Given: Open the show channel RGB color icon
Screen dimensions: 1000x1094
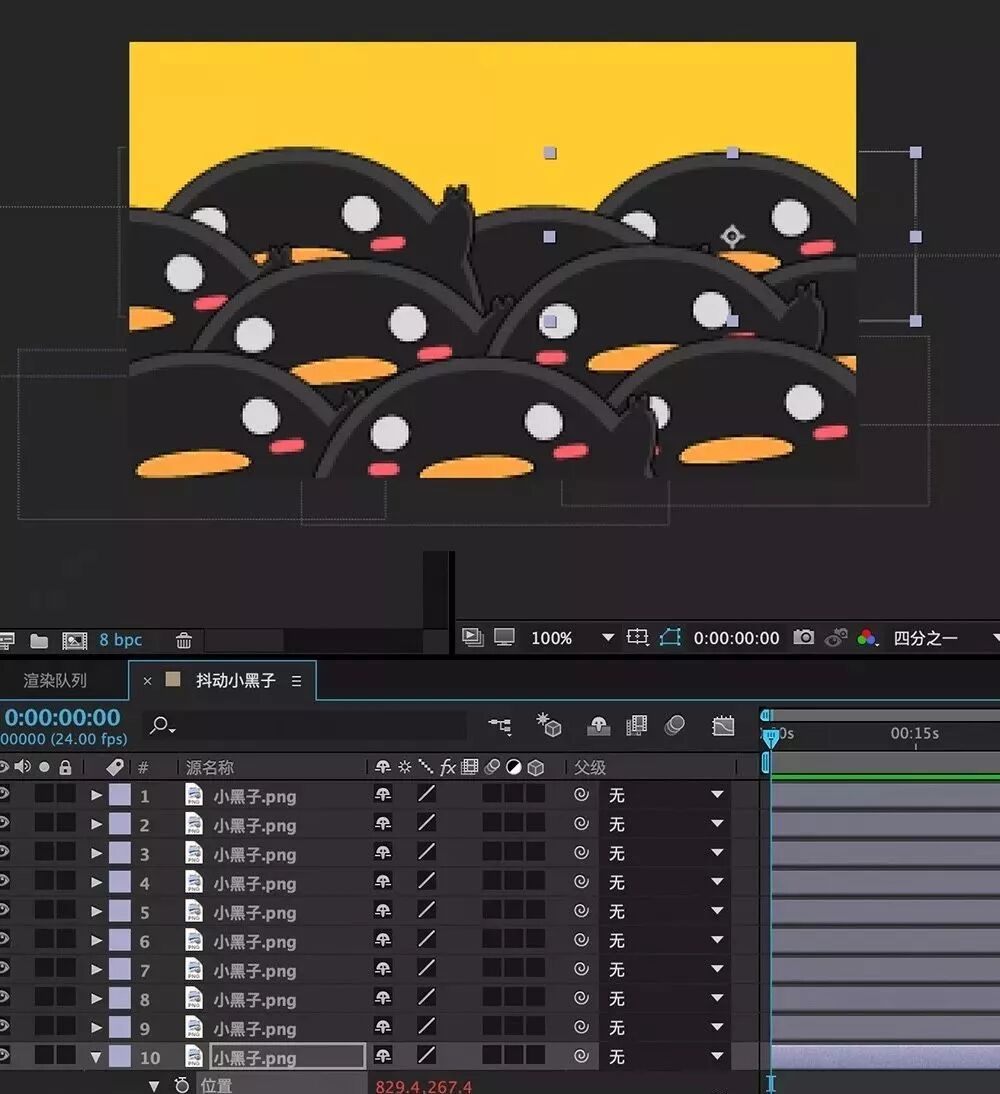Looking at the screenshot, I should [x=867, y=638].
